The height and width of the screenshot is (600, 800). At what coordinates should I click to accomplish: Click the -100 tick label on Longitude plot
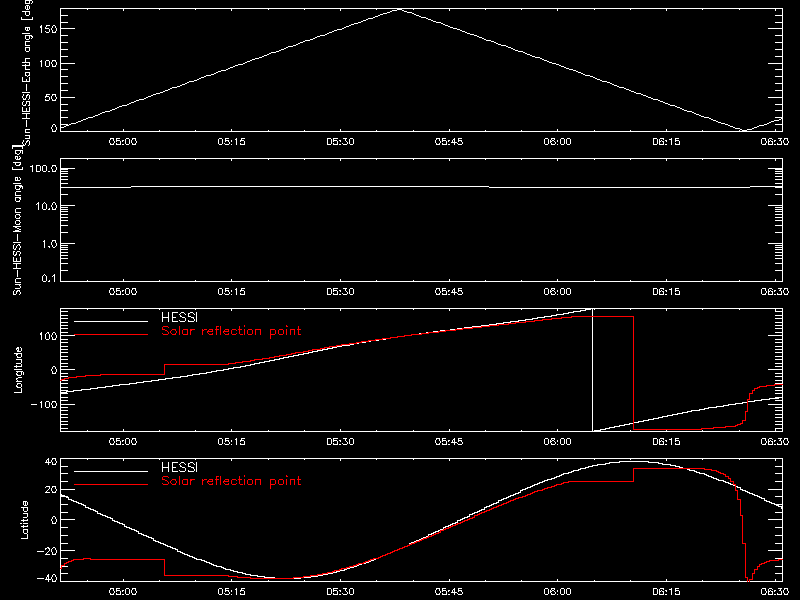coord(44,405)
